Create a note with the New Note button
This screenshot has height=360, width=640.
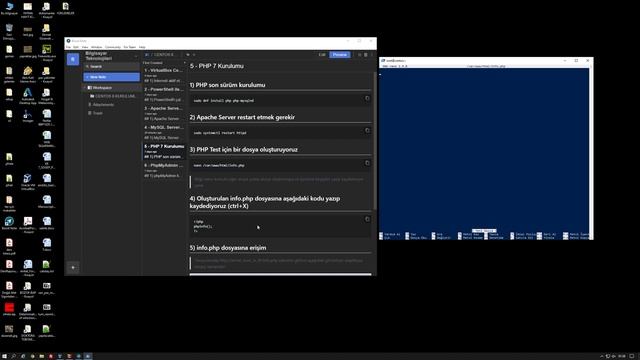111,77
